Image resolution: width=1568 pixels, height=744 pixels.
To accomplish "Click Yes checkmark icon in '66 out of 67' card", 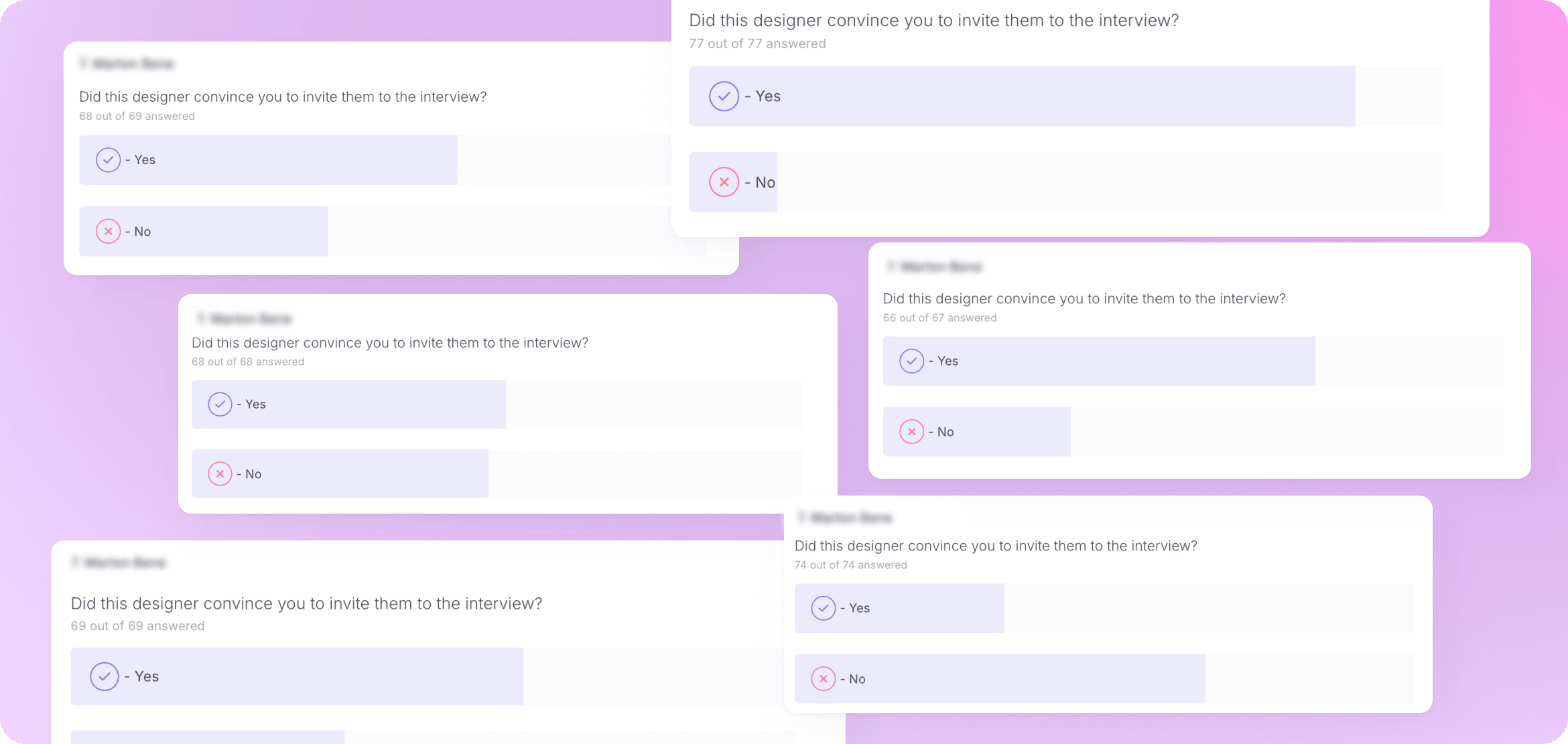I will [911, 361].
